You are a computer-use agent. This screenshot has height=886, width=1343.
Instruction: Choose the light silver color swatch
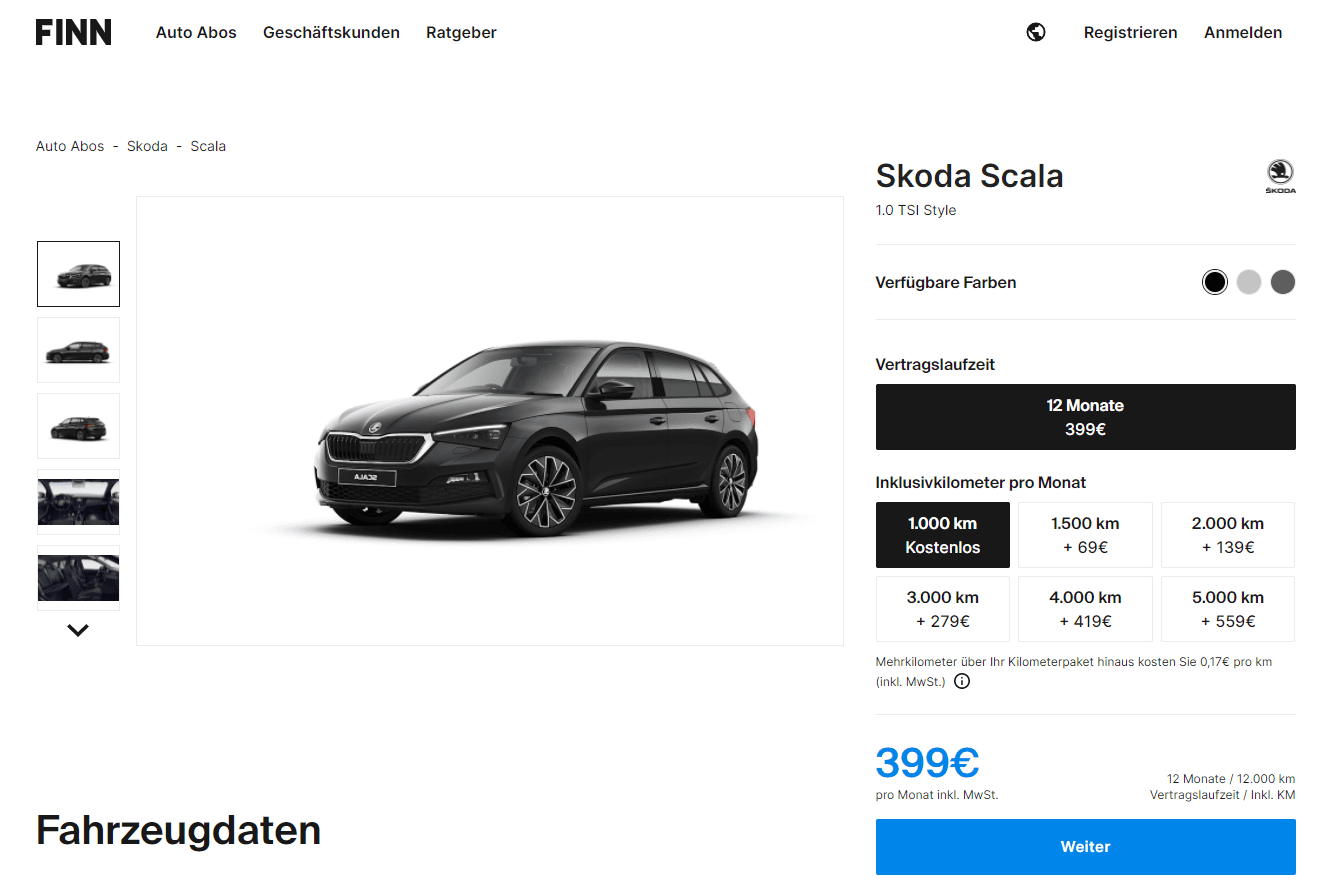[1249, 282]
